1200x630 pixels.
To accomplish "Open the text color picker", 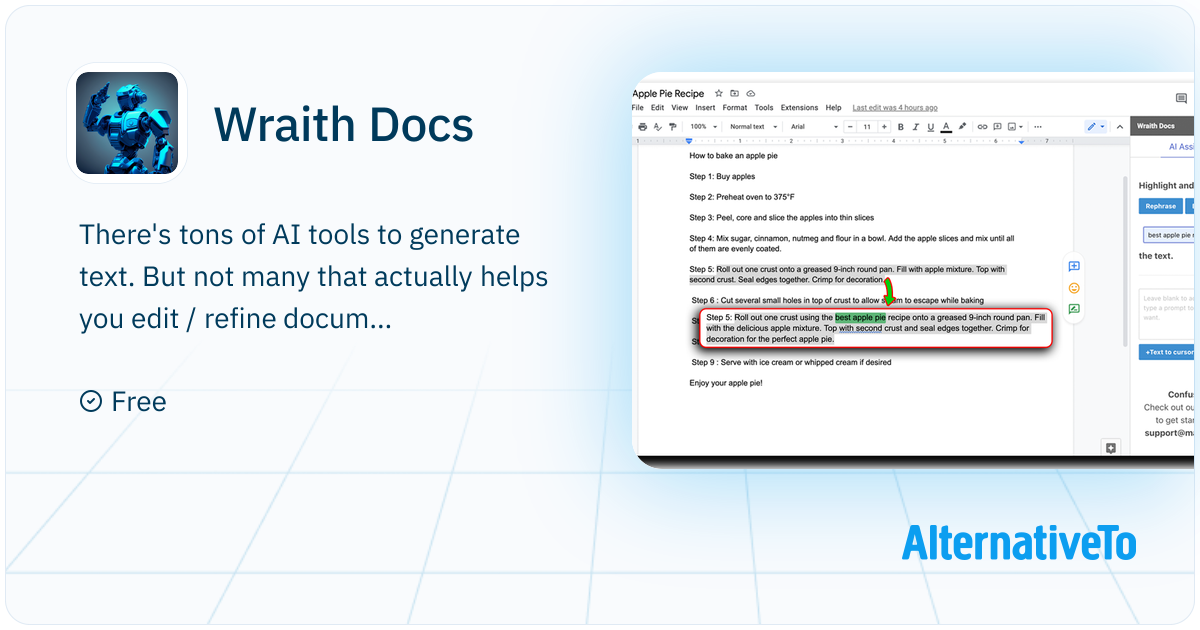I will 946,127.
